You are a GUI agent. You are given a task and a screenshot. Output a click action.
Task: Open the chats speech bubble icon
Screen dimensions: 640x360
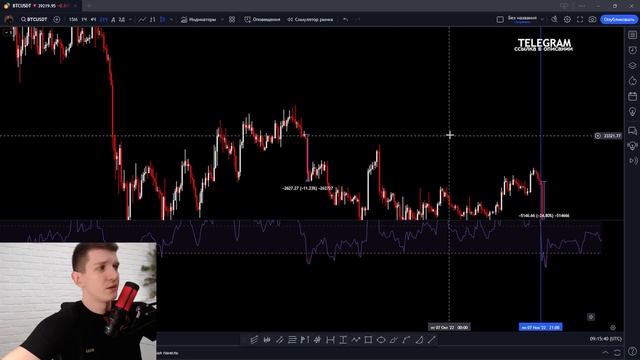click(633, 131)
